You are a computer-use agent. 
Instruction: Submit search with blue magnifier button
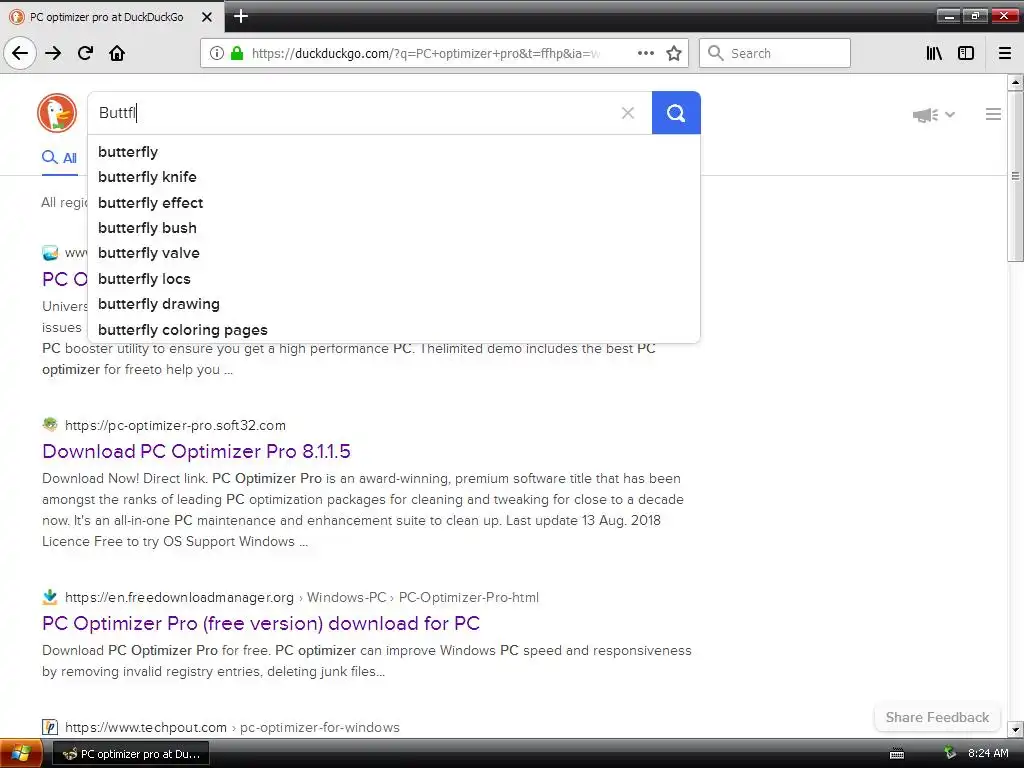pyautogui.click(x=676, y=113)
